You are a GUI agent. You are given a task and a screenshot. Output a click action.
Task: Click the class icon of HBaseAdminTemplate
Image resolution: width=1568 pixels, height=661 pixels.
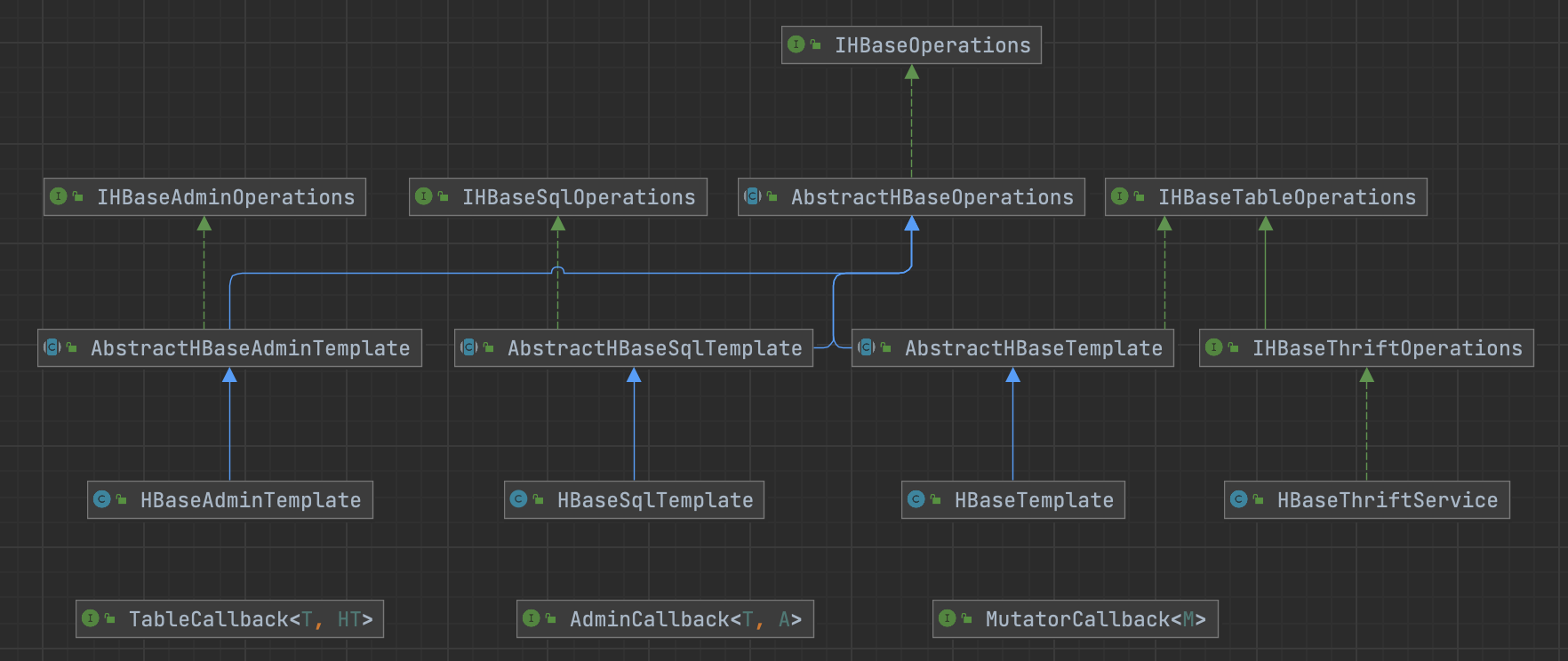(x=102, y=499)
